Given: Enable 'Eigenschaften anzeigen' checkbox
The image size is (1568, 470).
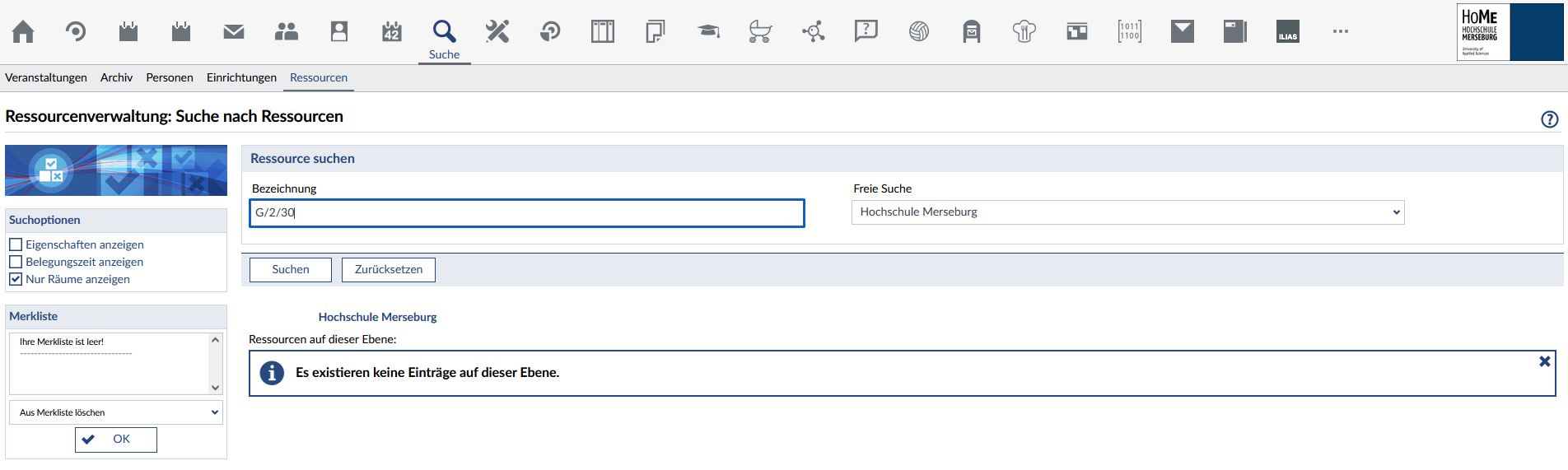Looking at the screenshot, I should [x=16, y=244].
